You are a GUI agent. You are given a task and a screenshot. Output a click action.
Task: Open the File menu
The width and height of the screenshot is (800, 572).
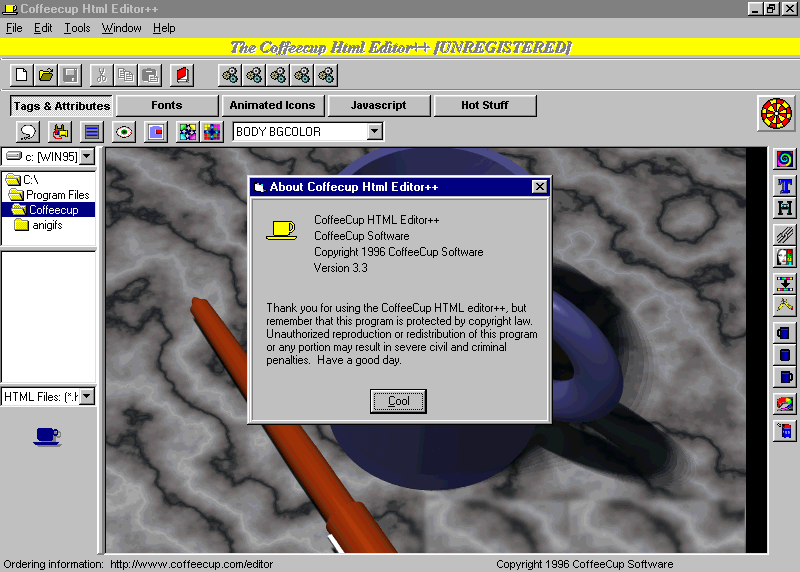point(14,28)
